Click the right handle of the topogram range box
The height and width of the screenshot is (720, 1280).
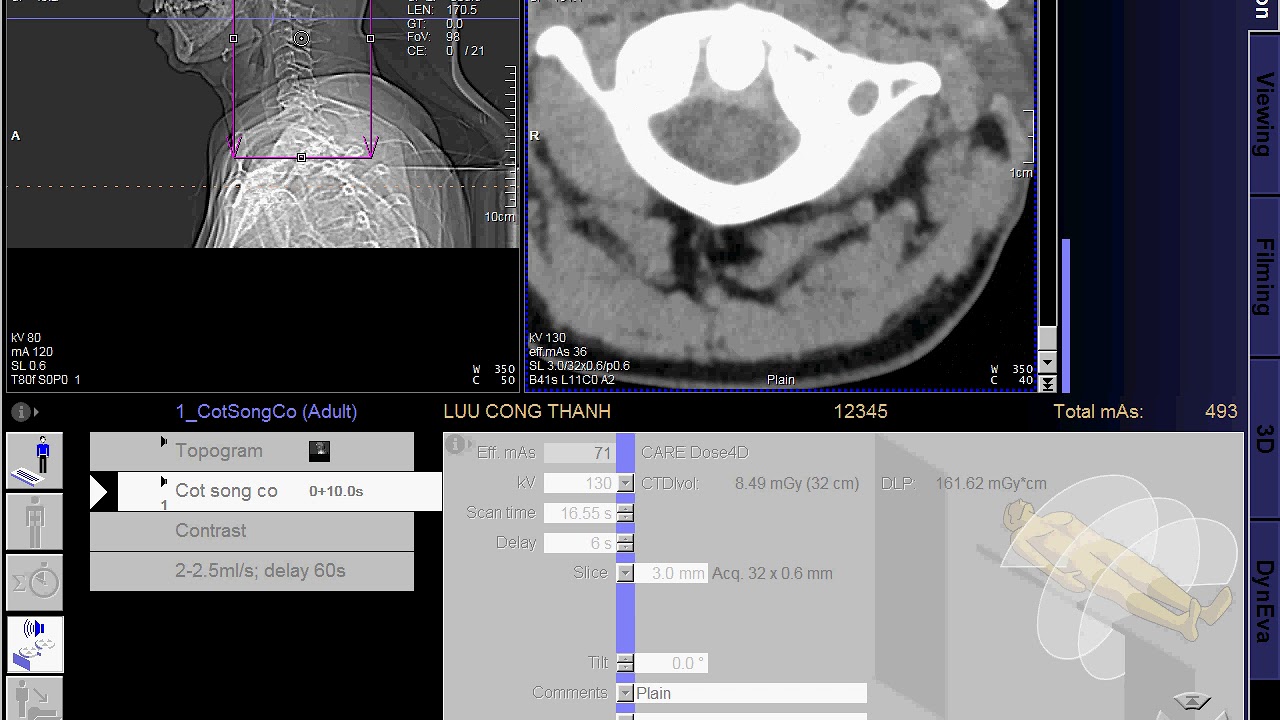370,39
